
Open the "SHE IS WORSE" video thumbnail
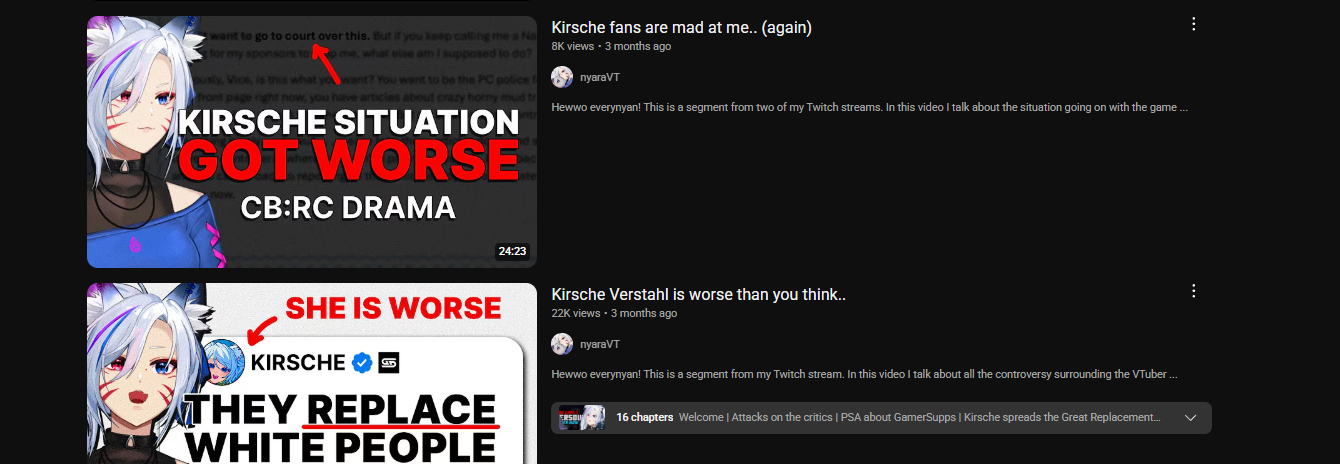312,374
